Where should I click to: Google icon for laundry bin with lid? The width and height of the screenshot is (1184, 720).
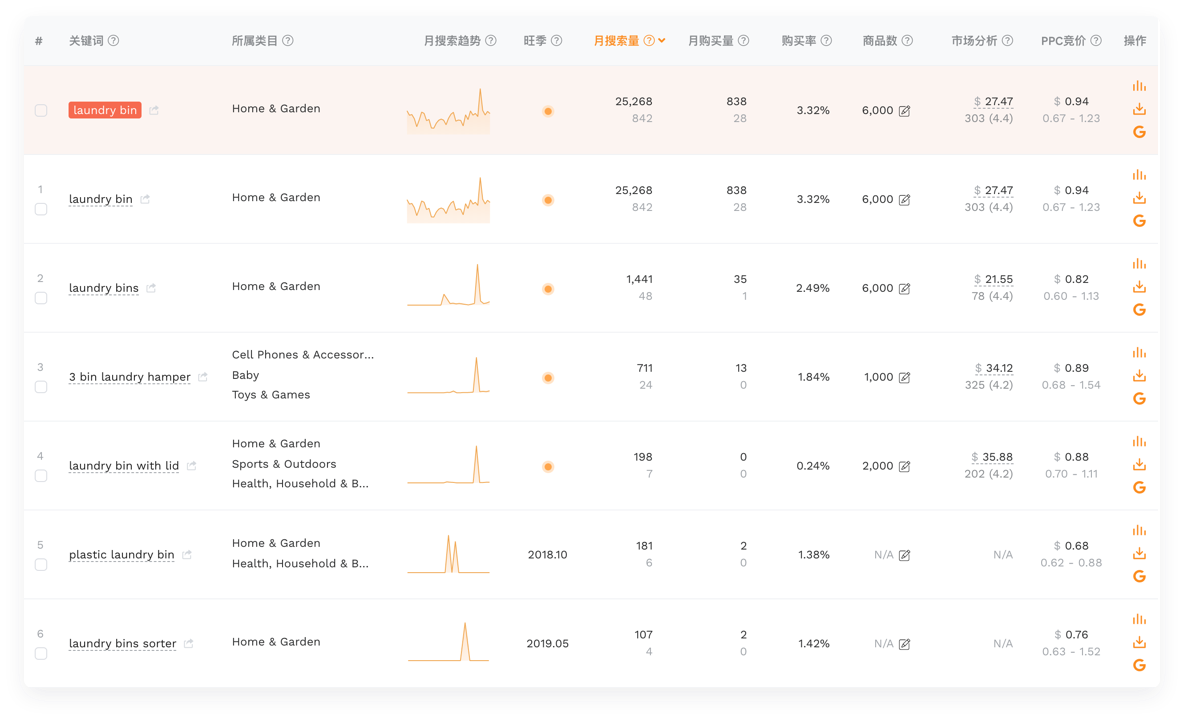pyautogui.click(x=1139, y=488)
